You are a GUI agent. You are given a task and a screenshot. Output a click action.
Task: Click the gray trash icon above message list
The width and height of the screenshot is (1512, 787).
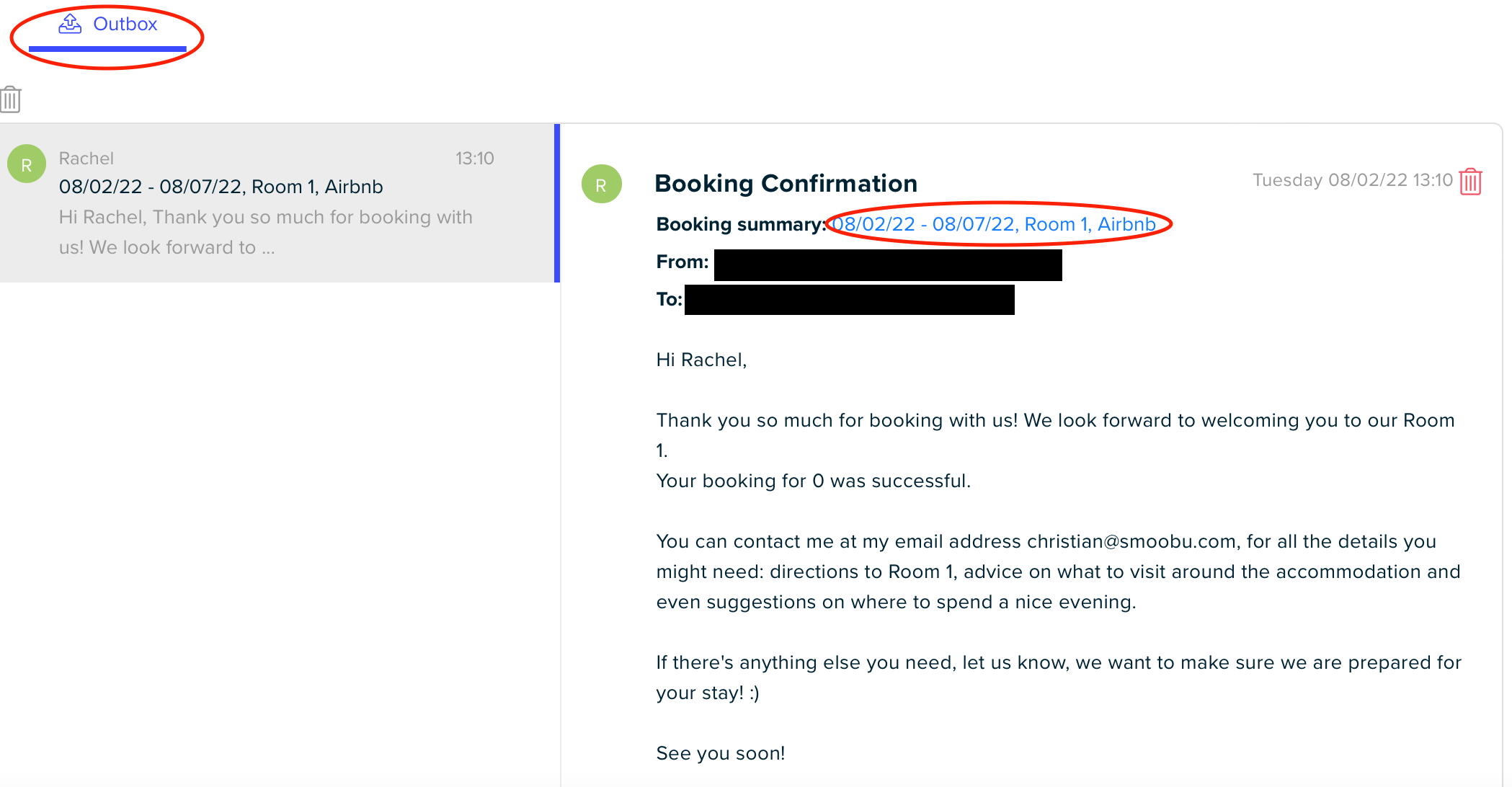tap(11, 99)
